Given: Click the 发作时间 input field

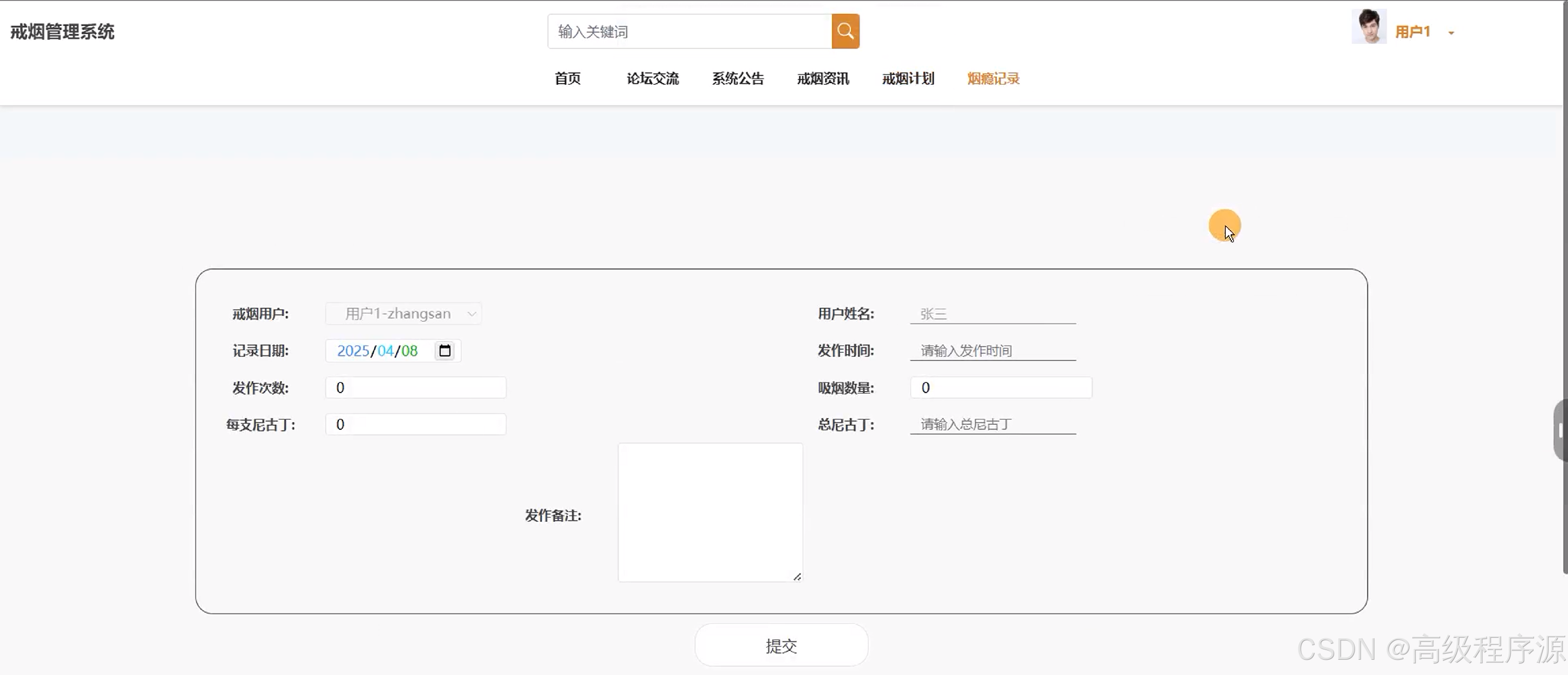Looking at the screenshot, I should pos(993,351).
